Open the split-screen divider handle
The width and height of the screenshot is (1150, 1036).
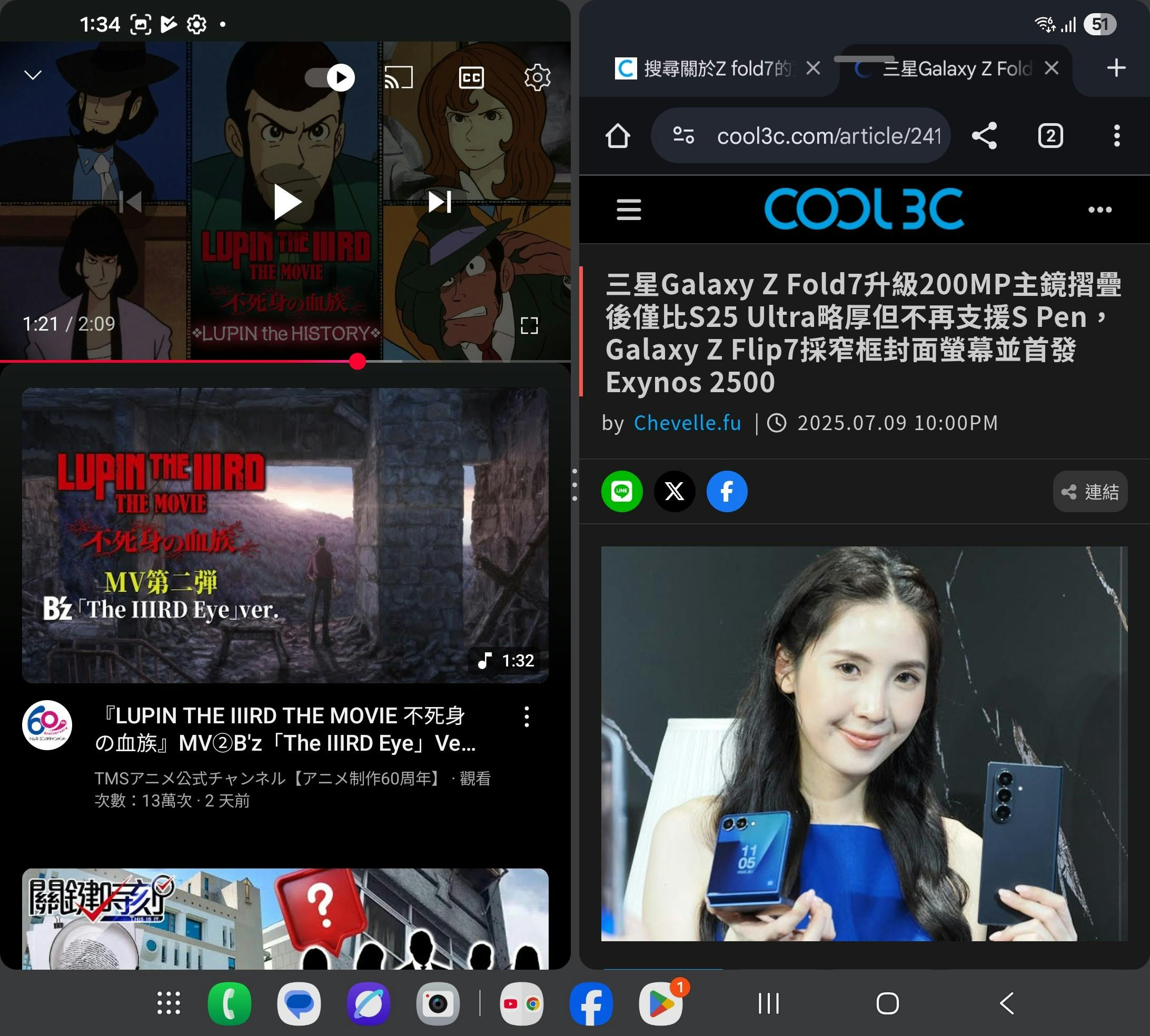[x=574, y=485]
